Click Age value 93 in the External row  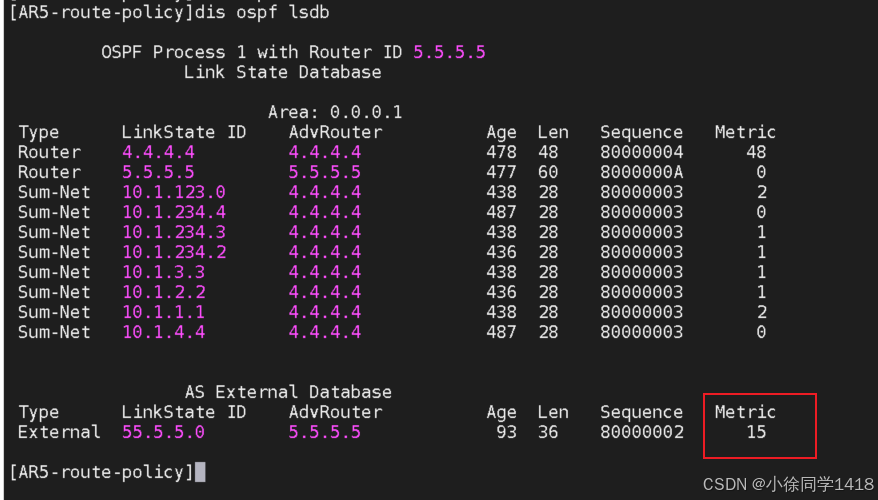tap(507, 432)
